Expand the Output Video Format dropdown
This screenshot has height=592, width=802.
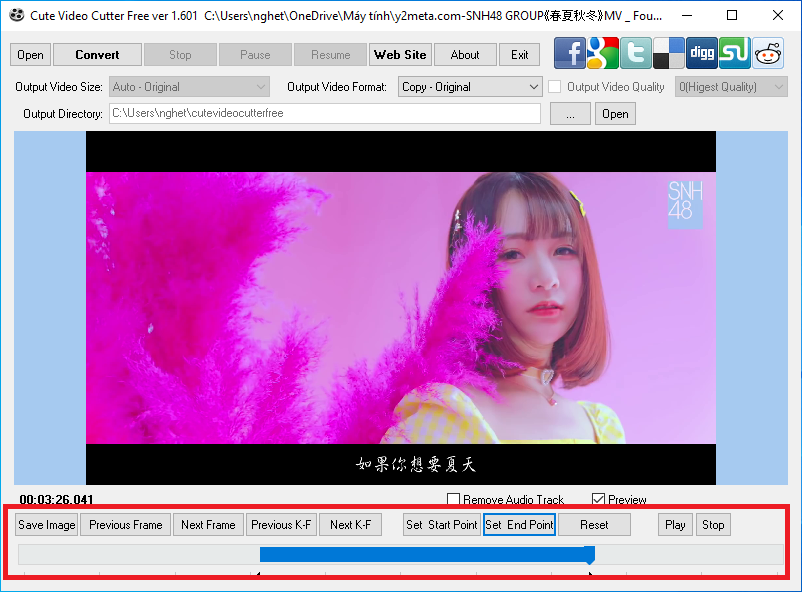pos(470,87)
